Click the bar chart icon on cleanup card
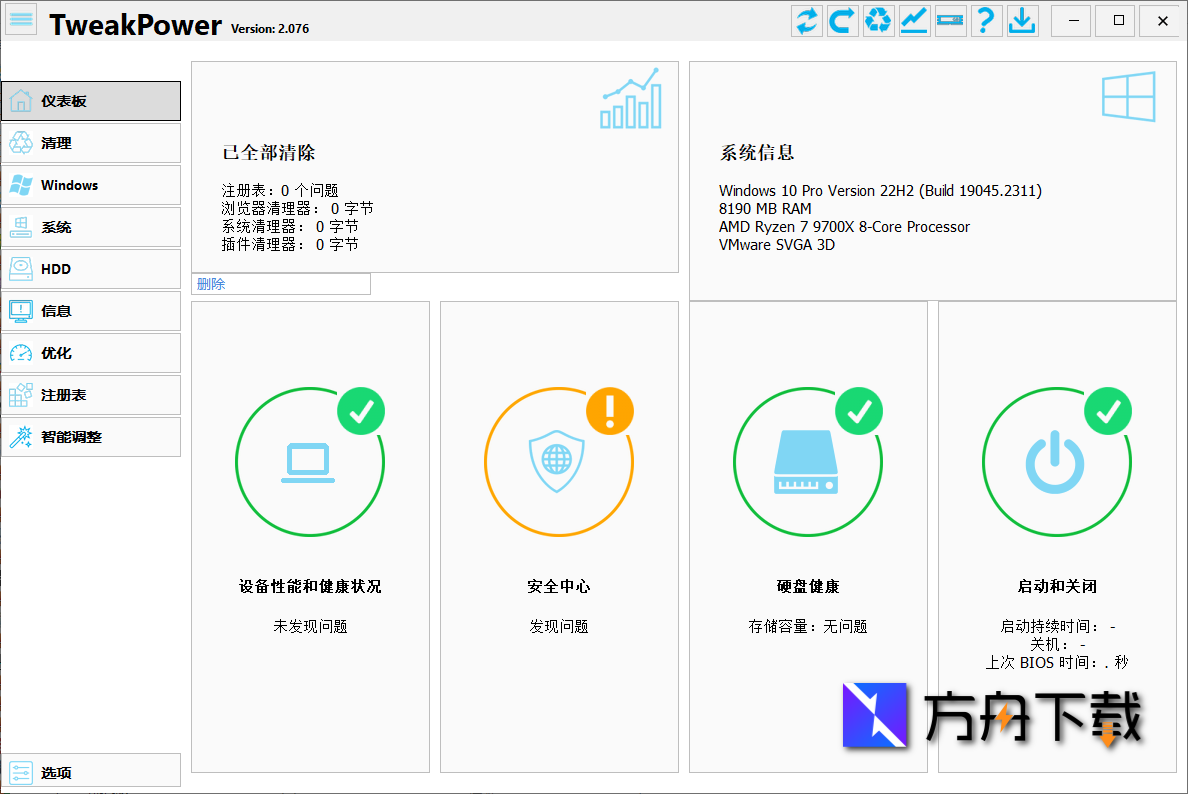This screenshot has width=1188, height=794. (631, 97)
